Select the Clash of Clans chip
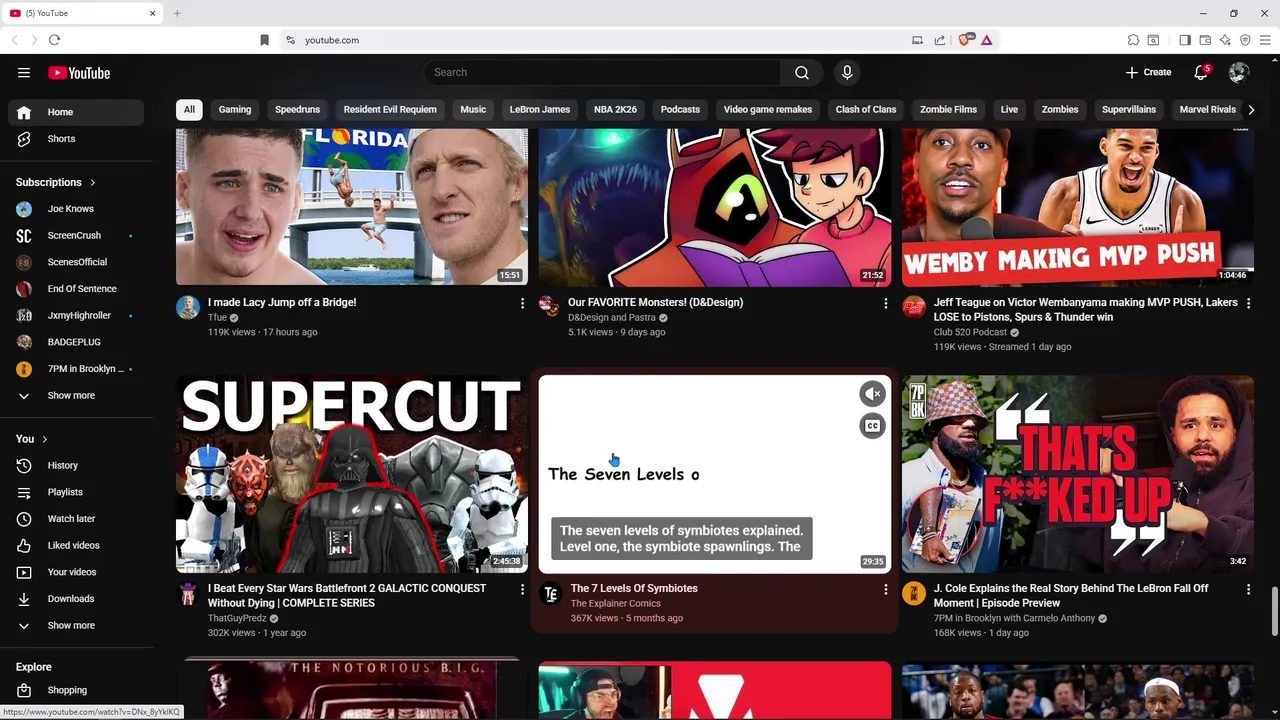The height and width of the screenshot is (720, 1280). (866, 109)
